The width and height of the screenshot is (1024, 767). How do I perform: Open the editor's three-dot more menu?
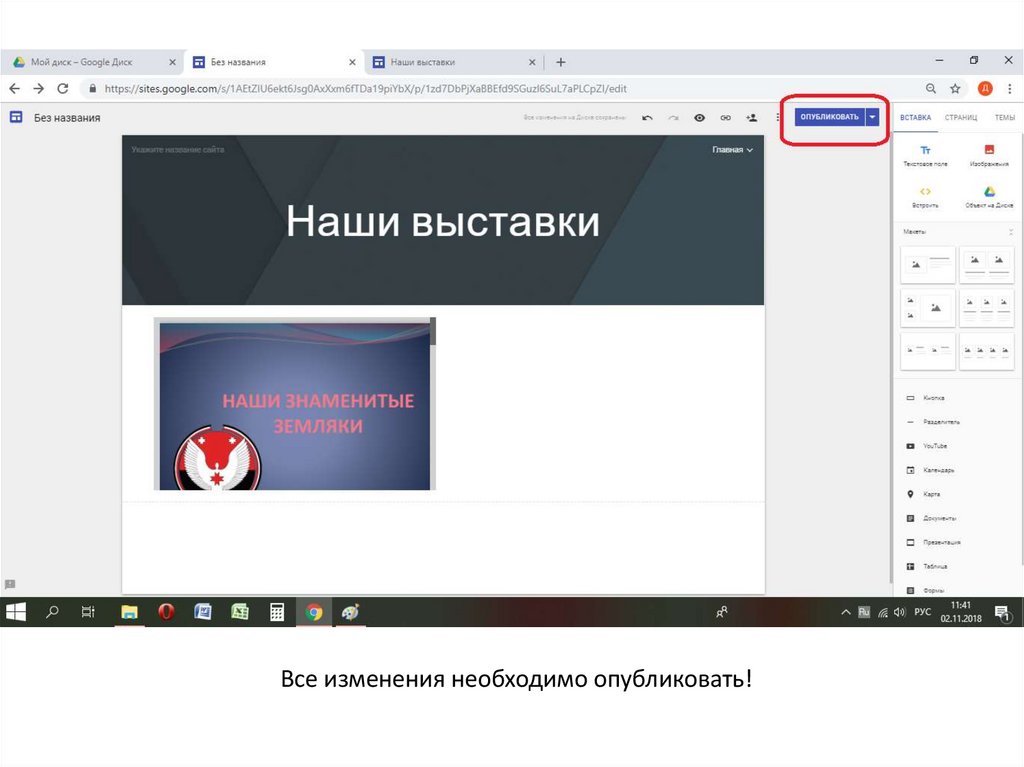coord(777,118)
